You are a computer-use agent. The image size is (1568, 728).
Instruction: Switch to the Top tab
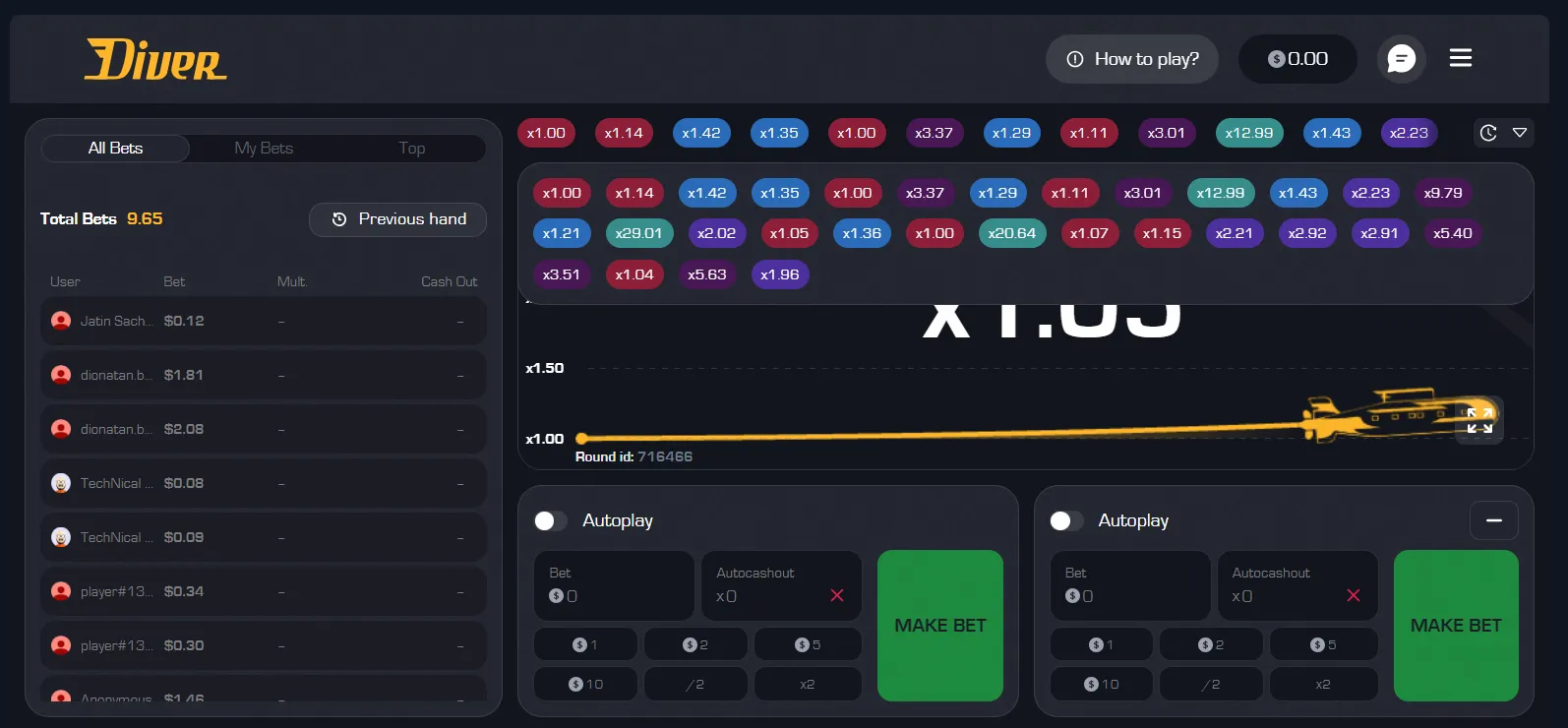point(412,149)
